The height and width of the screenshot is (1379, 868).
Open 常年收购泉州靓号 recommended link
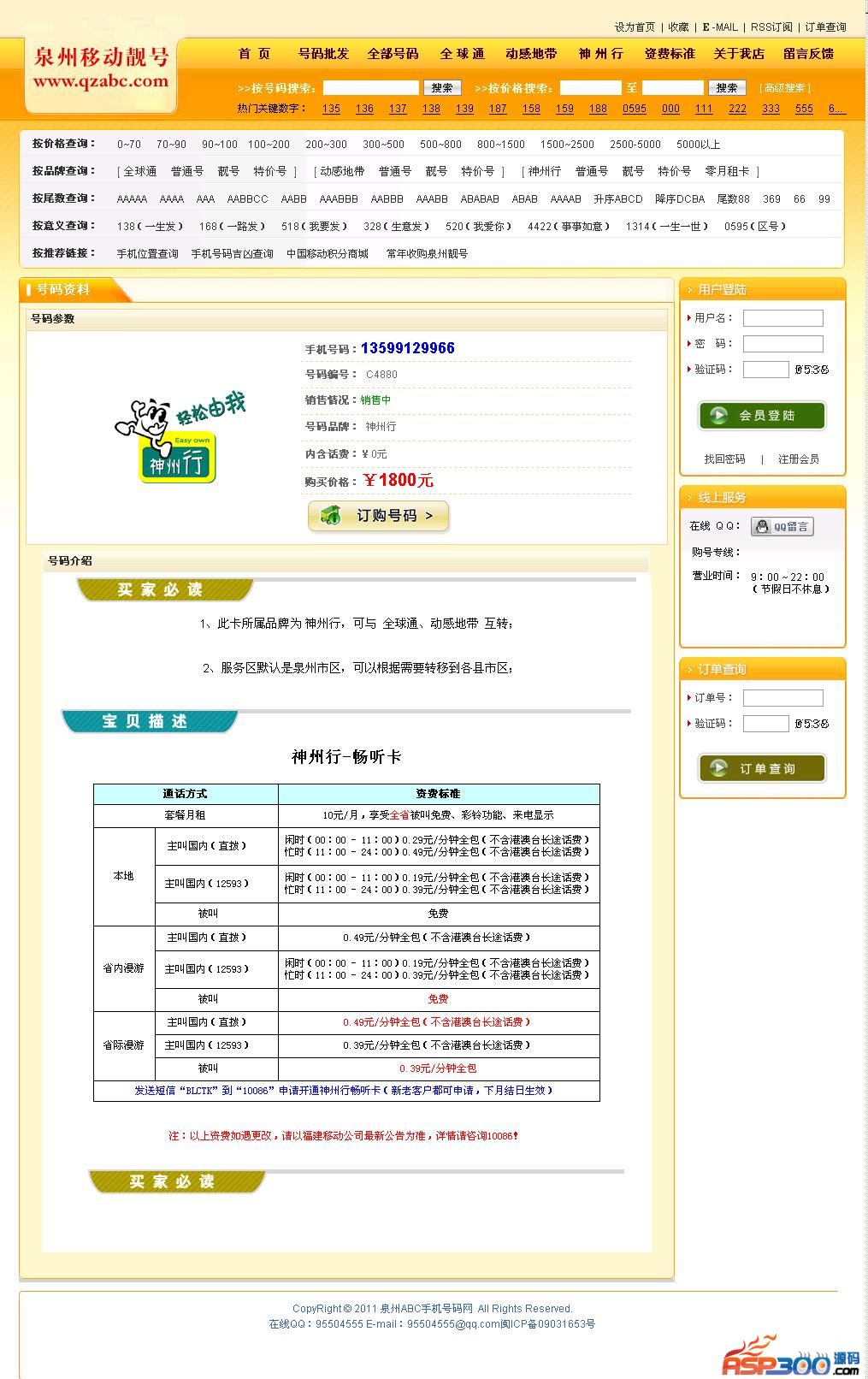(427, 254)
